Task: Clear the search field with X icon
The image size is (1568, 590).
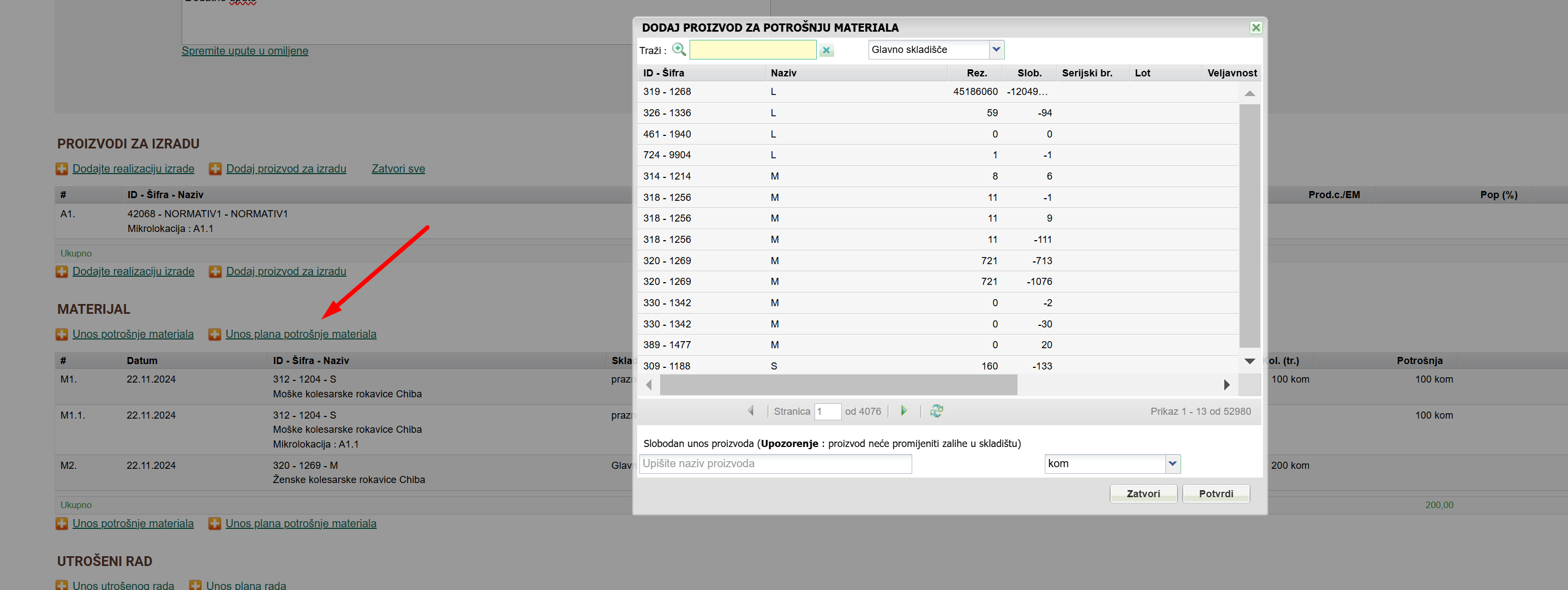Action: pos(826,51)
